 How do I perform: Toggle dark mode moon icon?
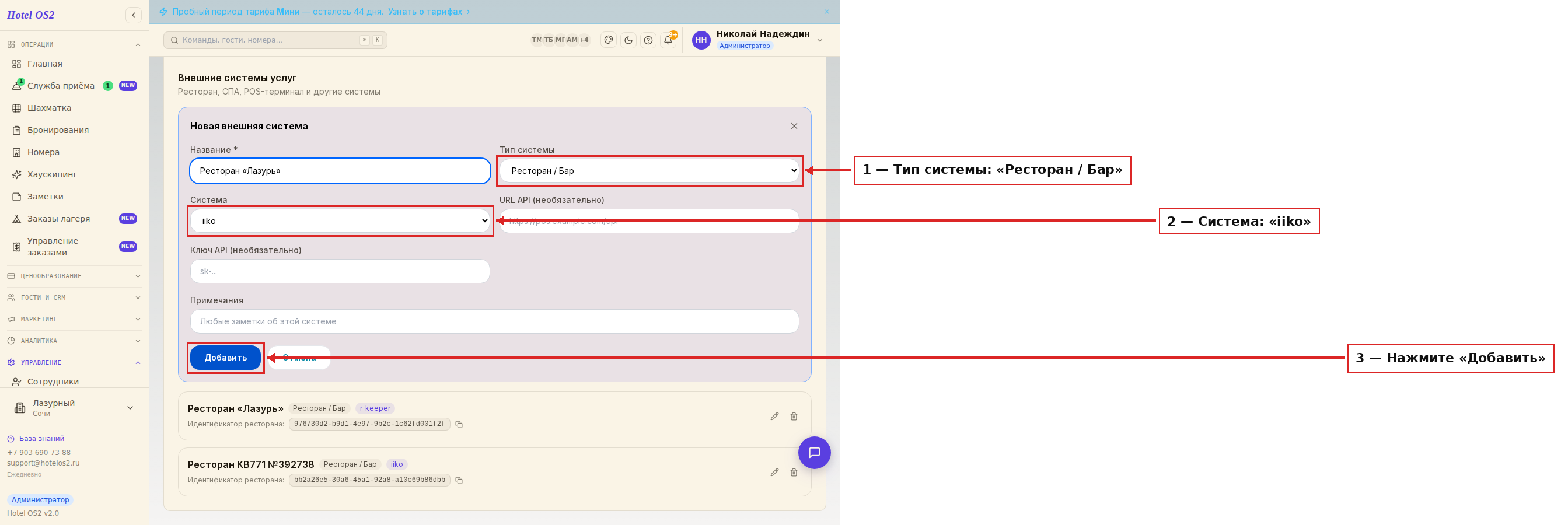tap(628, 40)
